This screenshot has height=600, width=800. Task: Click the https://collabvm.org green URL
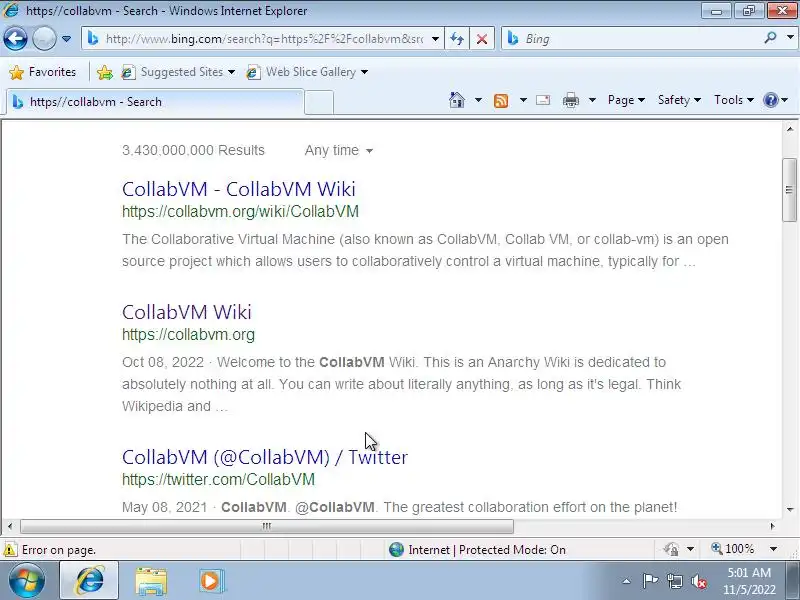(188, 335)
